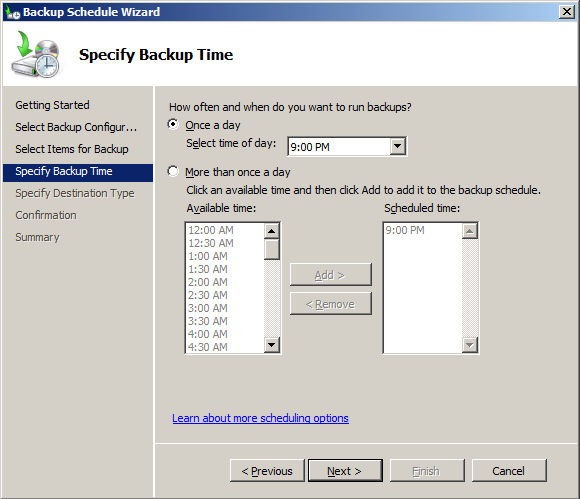Open the time of day dropdown arrow
The image size is (580, 499).
(x=398, y=146)
